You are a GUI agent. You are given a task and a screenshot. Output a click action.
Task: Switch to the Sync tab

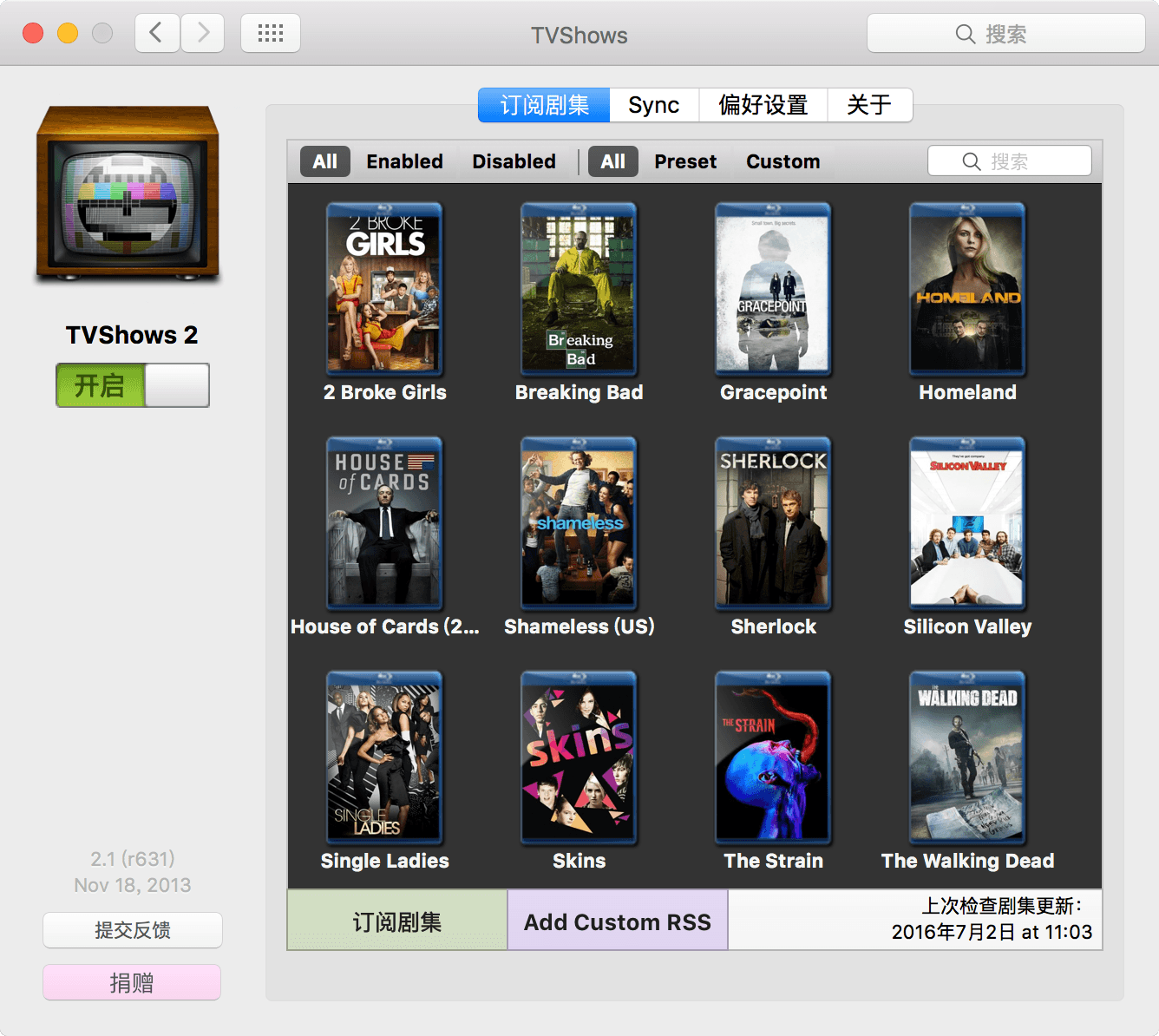click(x=654, y=105)
